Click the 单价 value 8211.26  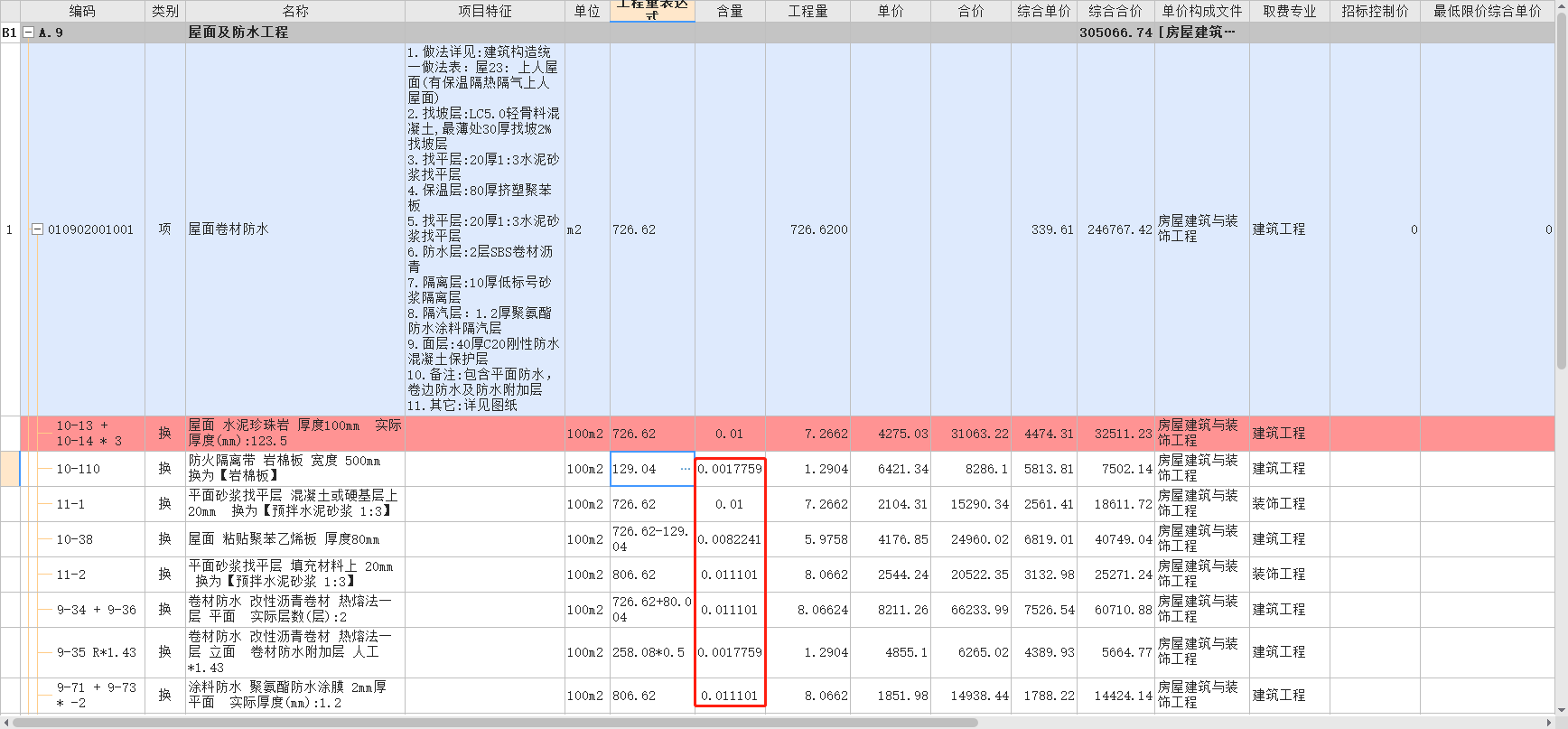point(902,610)
